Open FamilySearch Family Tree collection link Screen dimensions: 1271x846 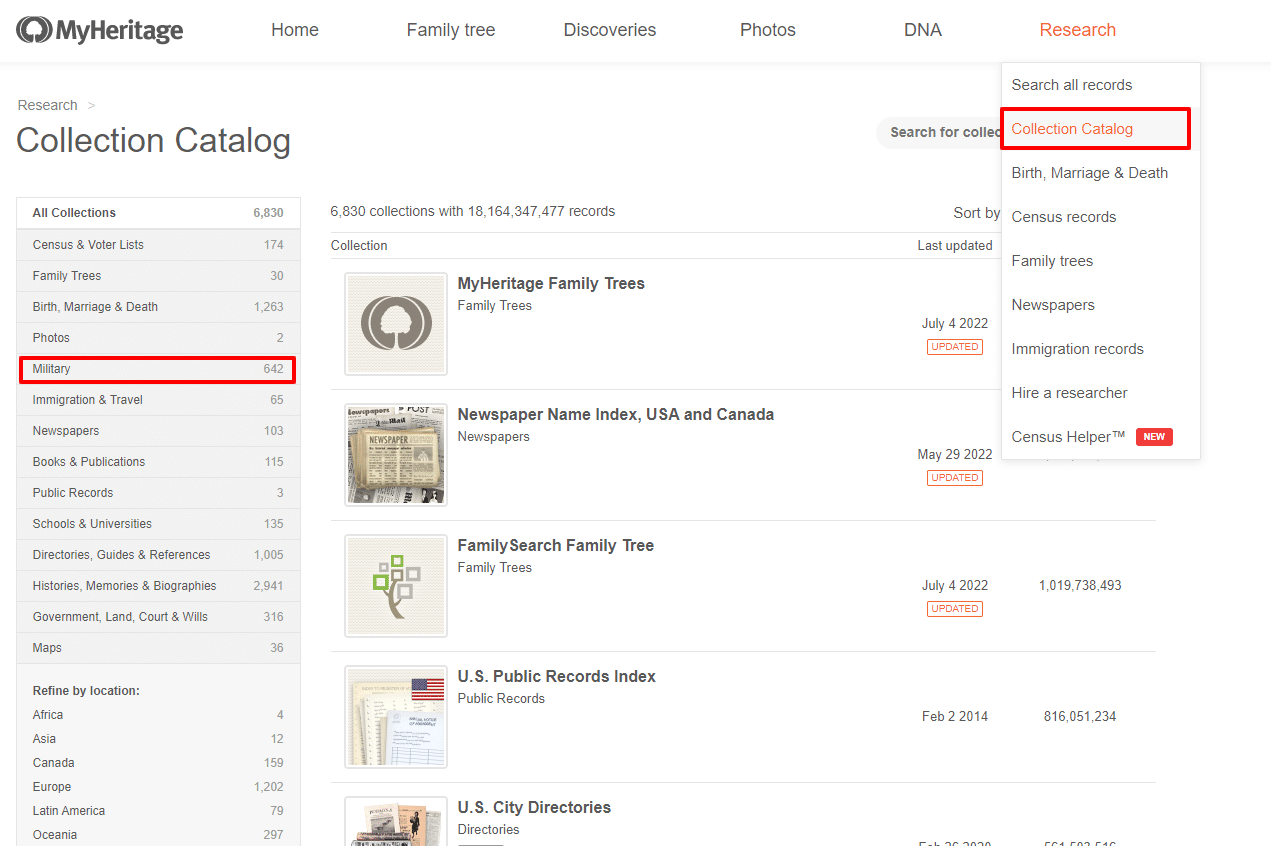pyautogui.click(x=556, y=546)
